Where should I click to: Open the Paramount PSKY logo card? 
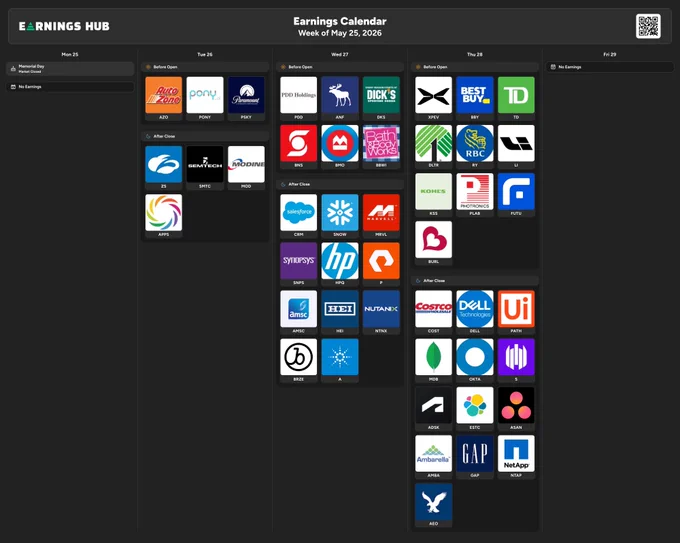(246, 95)
